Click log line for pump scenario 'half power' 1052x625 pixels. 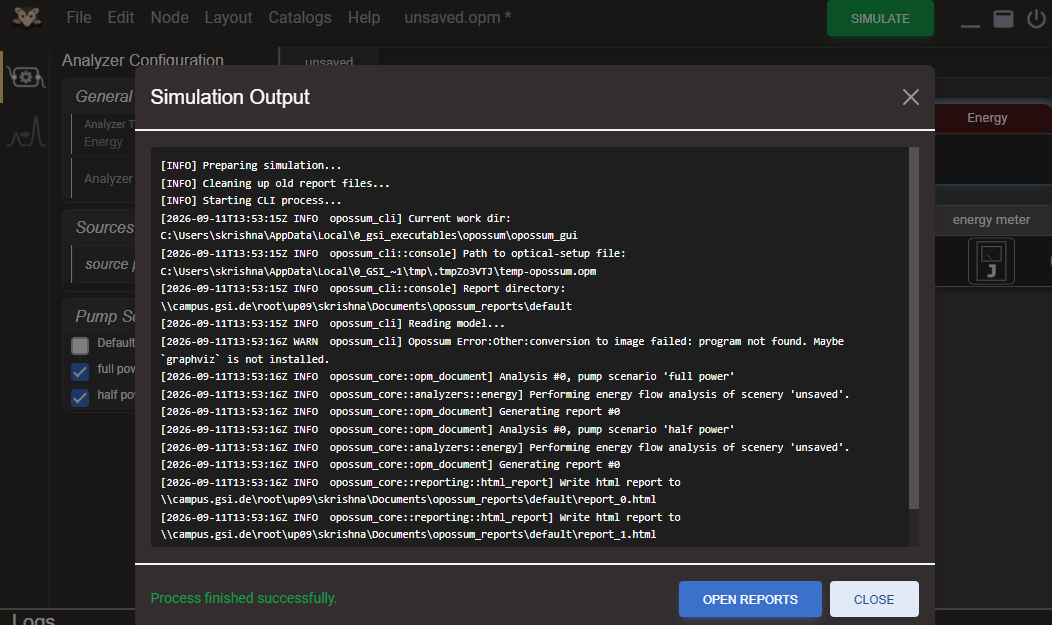(x=448, y=429)
